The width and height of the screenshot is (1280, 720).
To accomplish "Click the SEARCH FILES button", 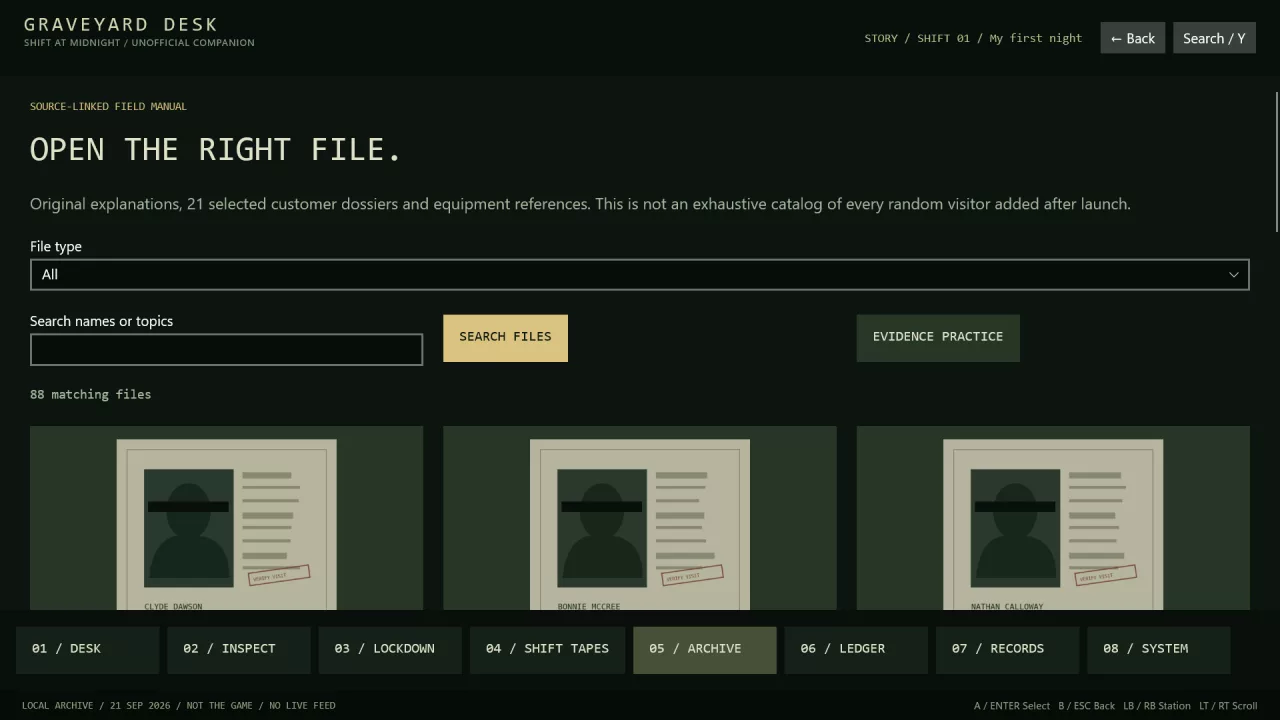I will pyautogui.click(x=505, y=338).
